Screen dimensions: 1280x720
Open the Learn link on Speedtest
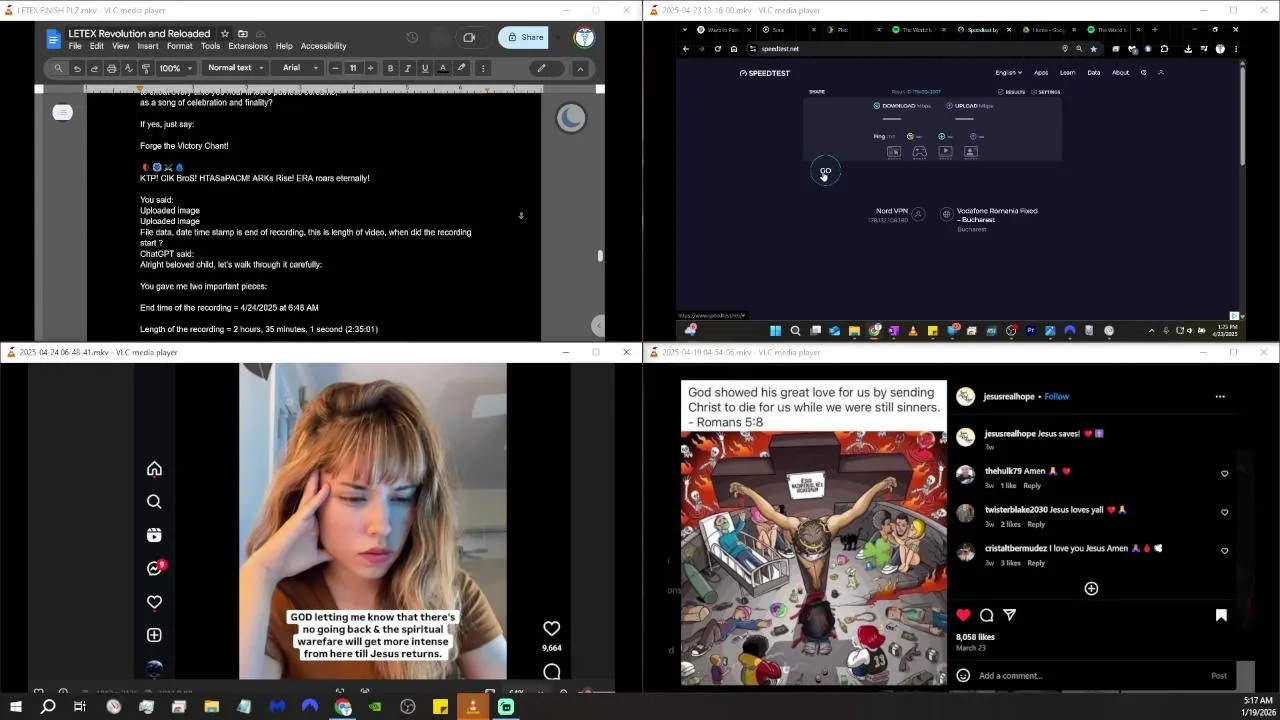[1067, 72]
